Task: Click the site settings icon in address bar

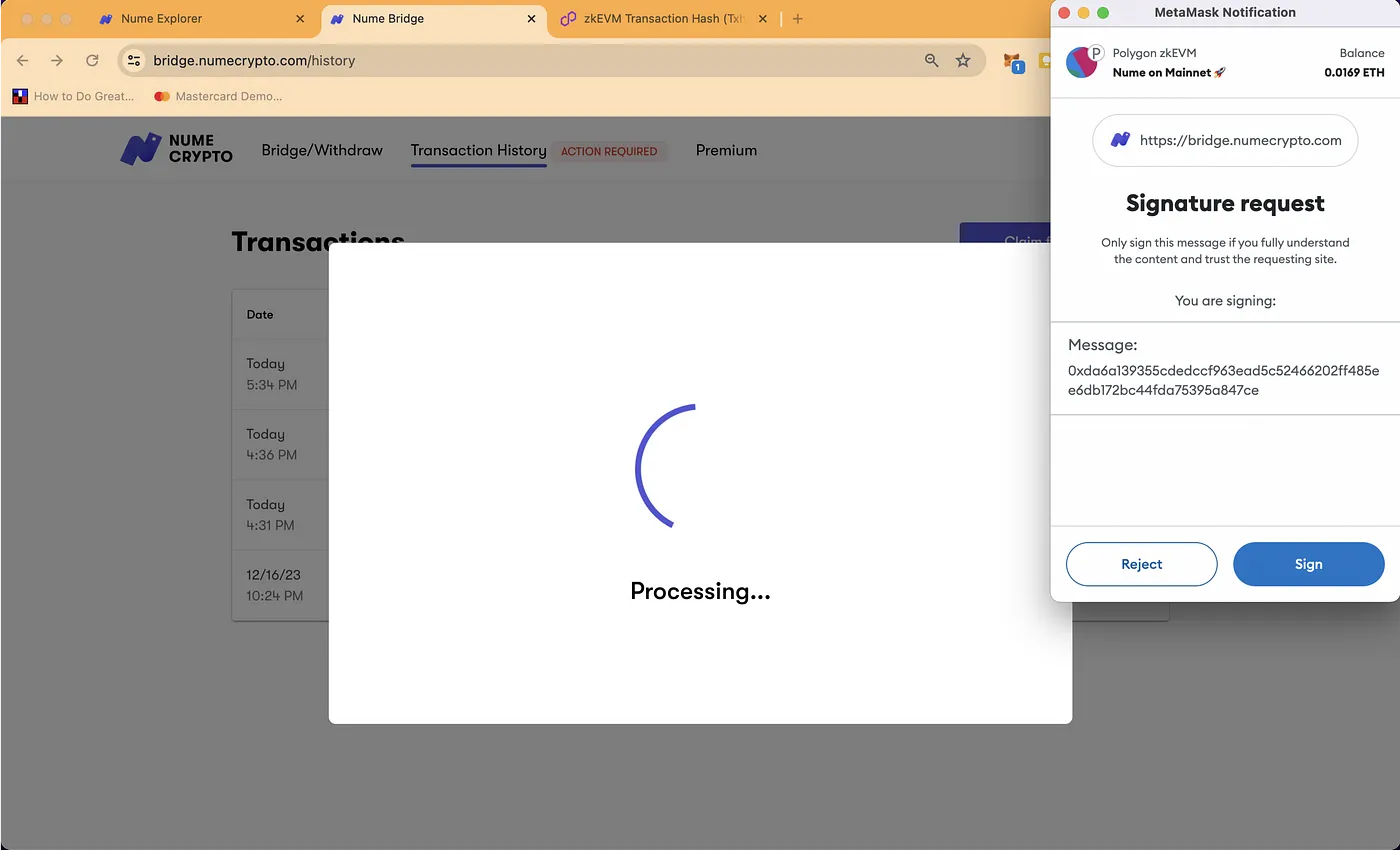Action: coord(135,61)
